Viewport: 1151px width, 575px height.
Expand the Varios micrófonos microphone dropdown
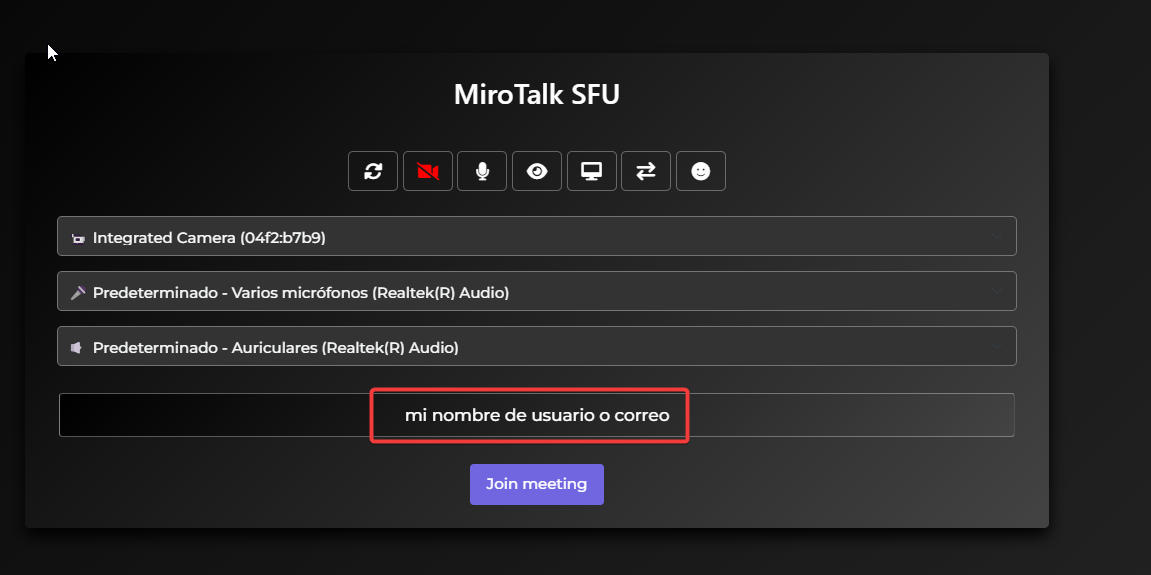pos(537,292)
